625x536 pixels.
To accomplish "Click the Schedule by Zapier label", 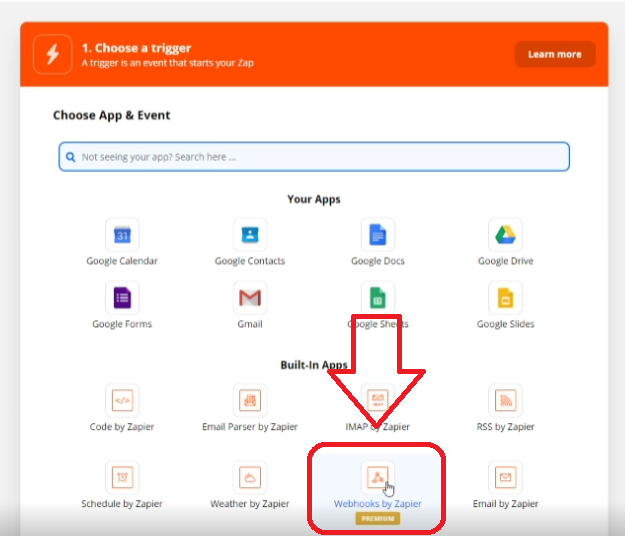I will tap(122, 504).
